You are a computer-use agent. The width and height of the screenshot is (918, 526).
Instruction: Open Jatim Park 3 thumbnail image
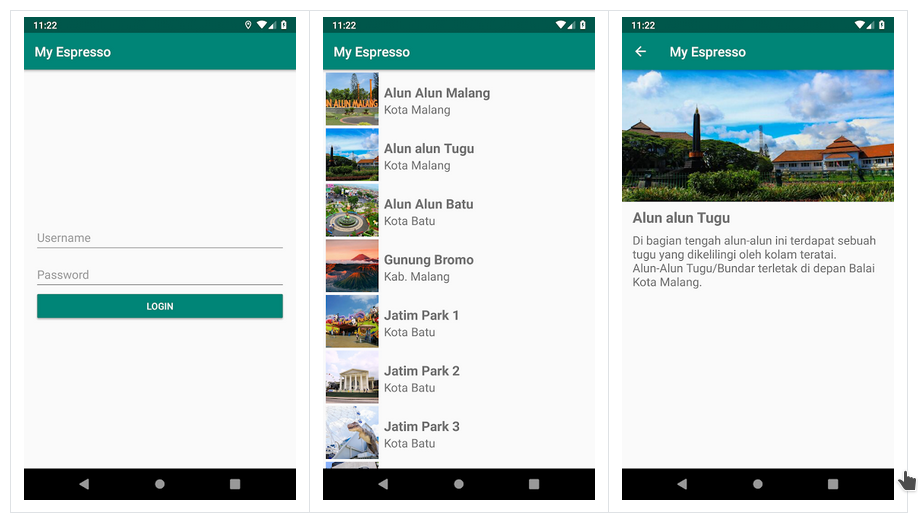pyautogui.click(x=352, y=433)
